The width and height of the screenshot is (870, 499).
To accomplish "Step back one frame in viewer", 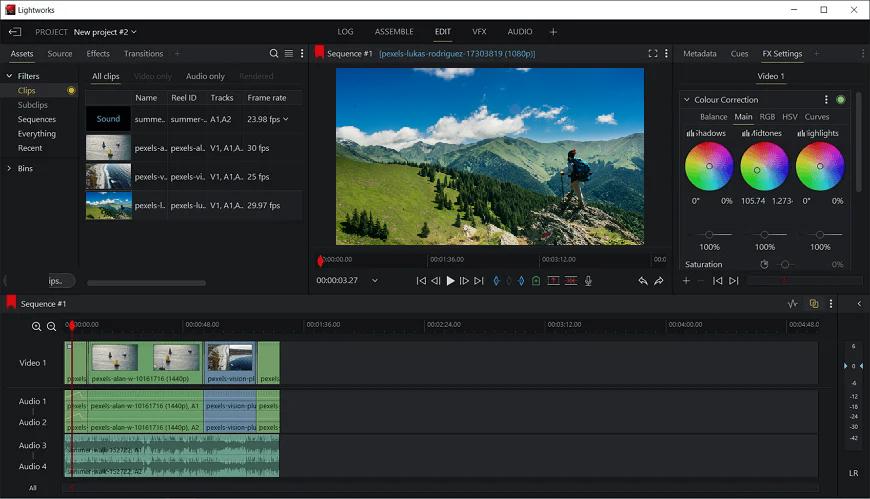I will 436,281.
